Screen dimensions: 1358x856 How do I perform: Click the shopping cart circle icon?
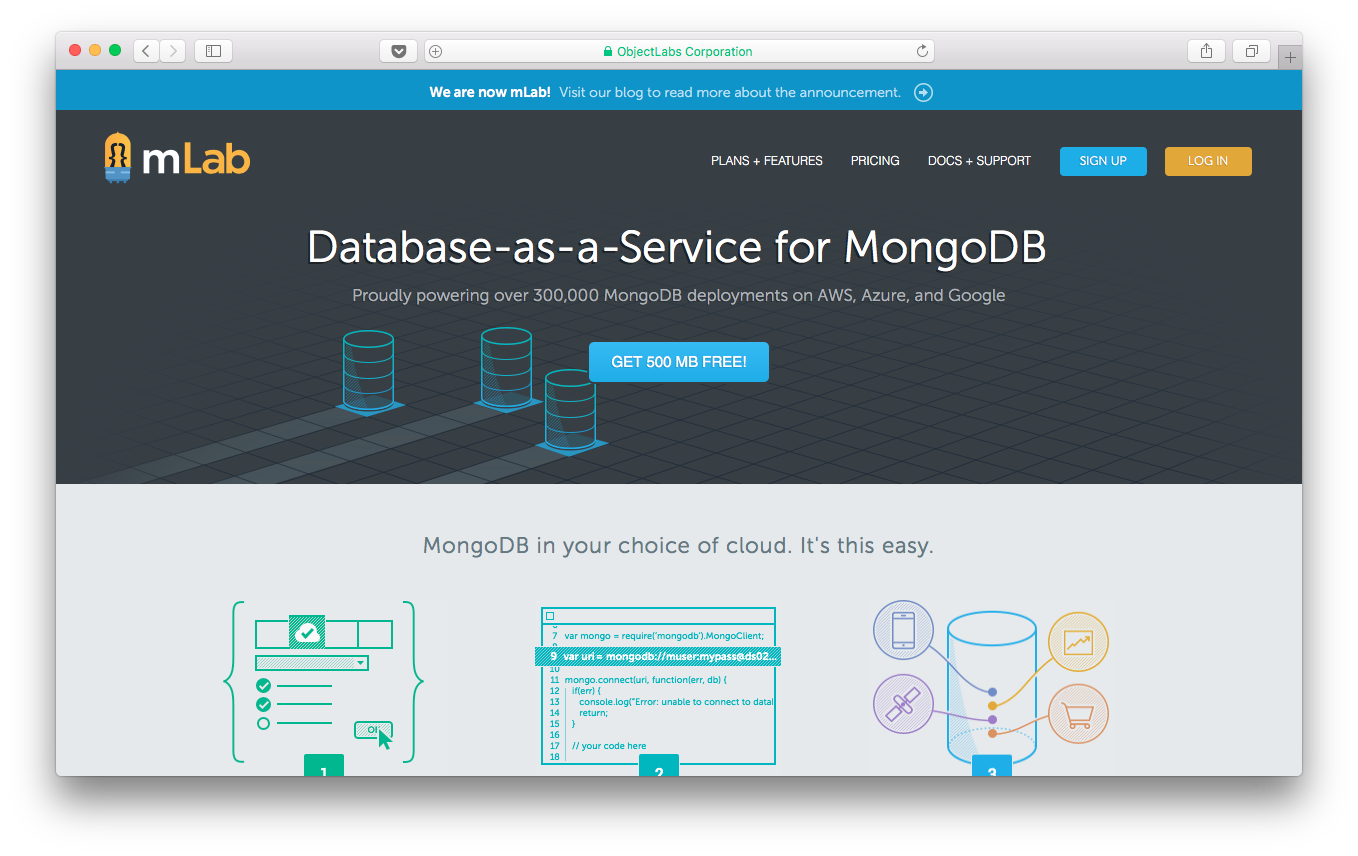1078,714
